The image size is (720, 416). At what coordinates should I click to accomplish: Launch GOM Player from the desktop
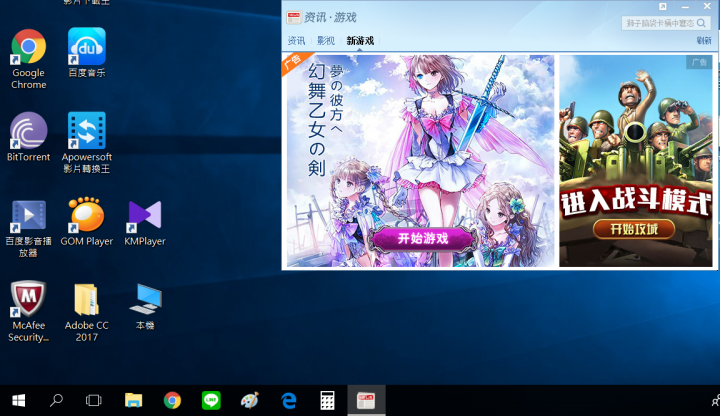click(87, 222)
